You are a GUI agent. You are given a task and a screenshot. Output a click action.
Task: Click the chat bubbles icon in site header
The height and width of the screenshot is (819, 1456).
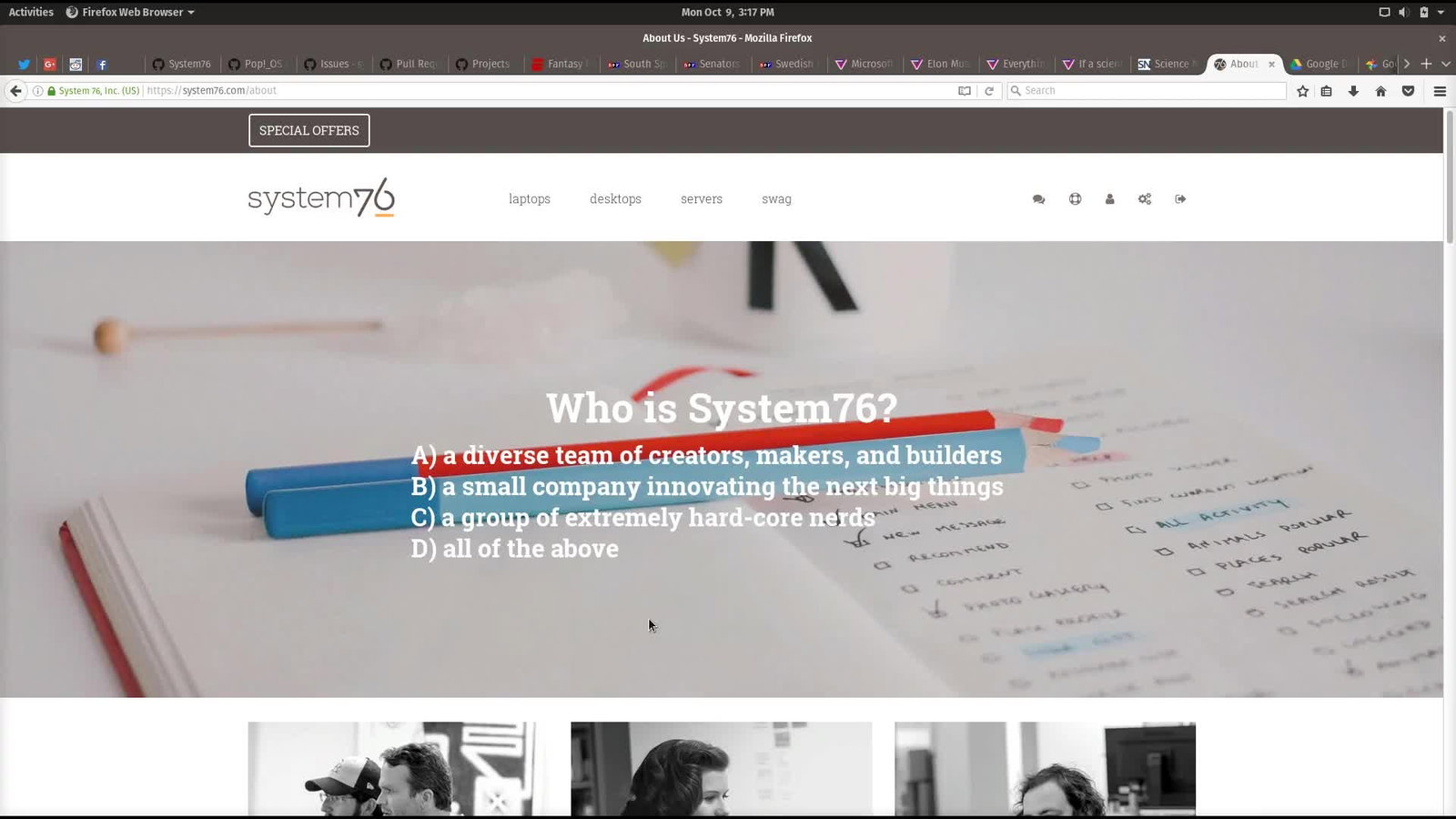click(x=1038, y=199)
